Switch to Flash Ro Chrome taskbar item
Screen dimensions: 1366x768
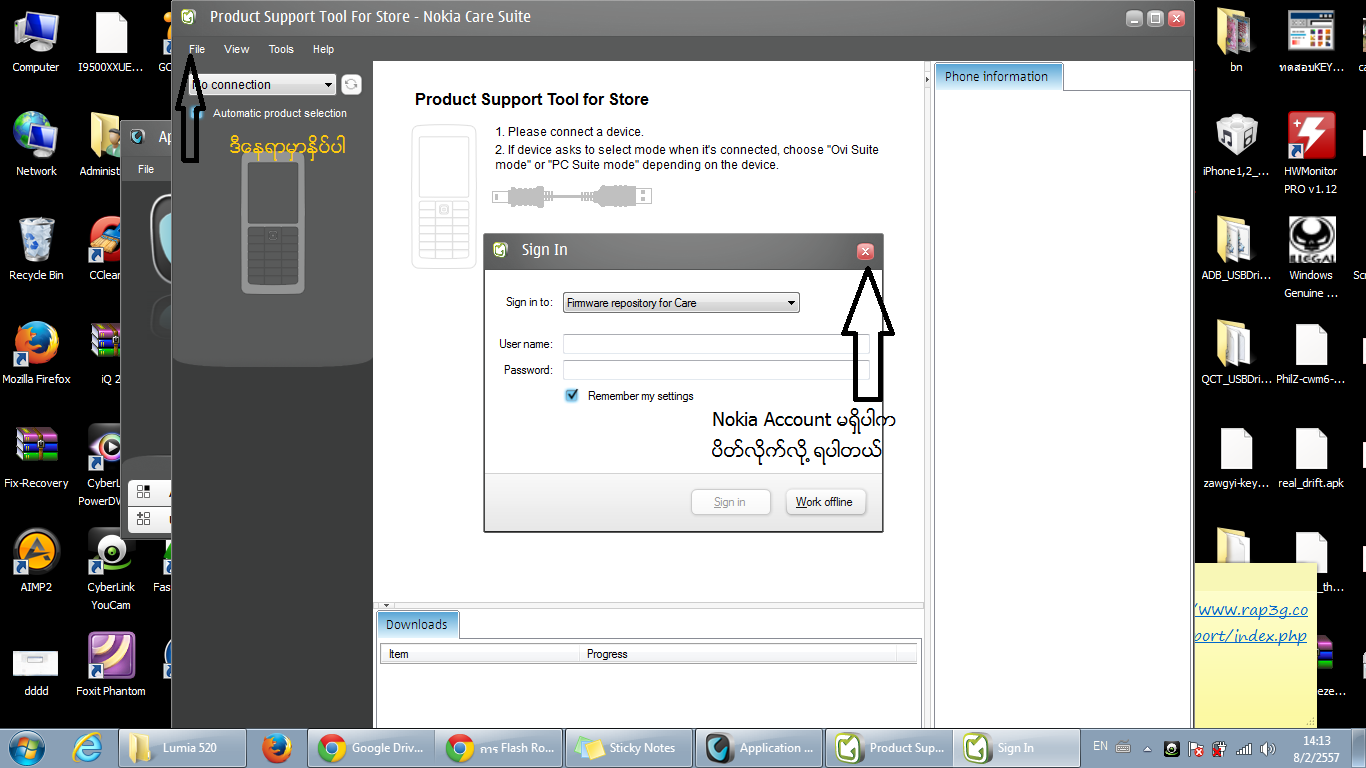(501, 748)
